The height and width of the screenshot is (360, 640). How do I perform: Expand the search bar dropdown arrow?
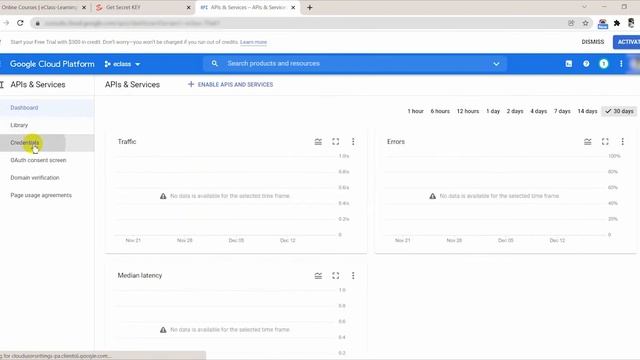click(496, 64)
